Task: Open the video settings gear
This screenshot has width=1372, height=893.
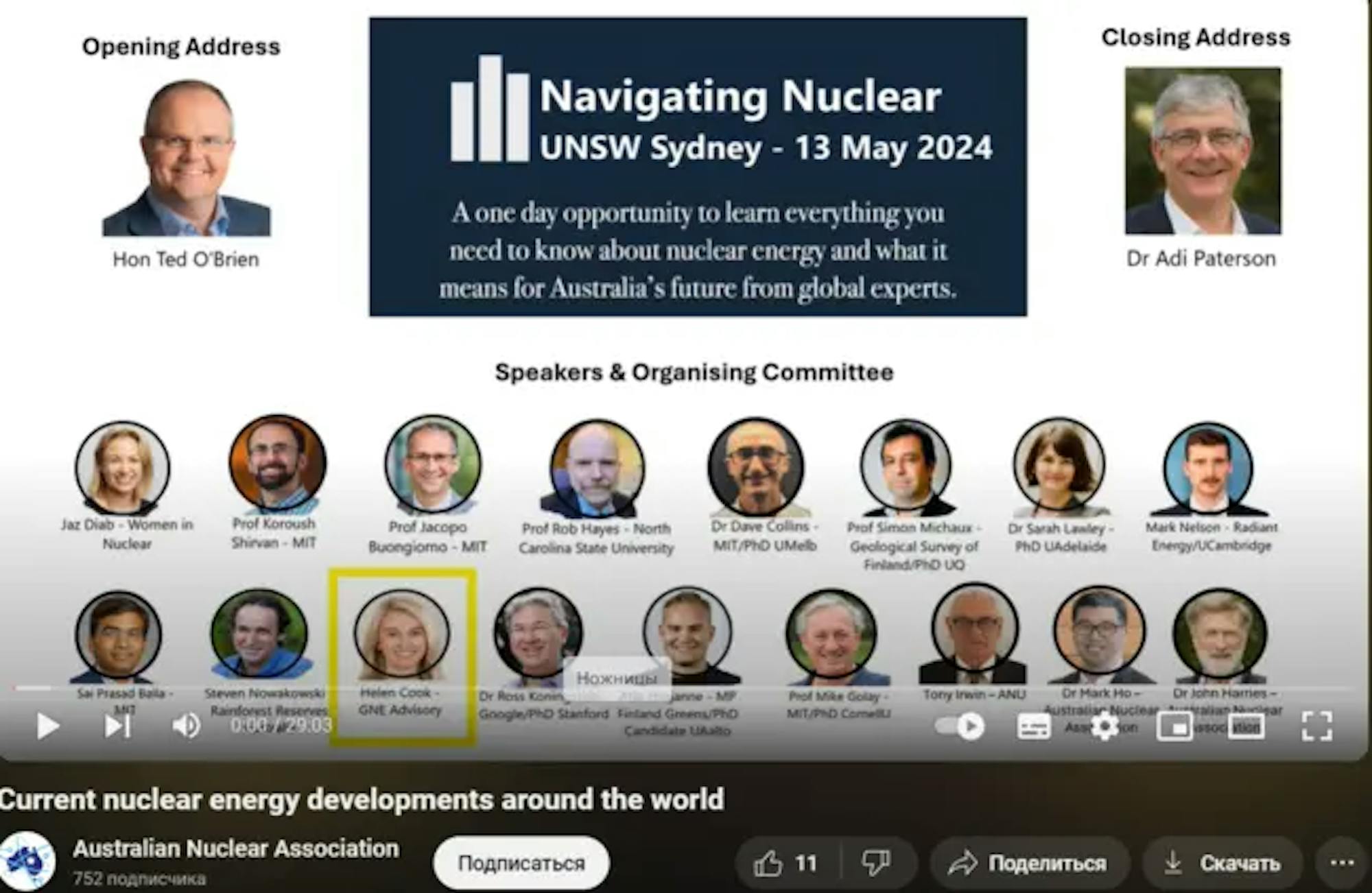Action: click(x=1104, y=726)
